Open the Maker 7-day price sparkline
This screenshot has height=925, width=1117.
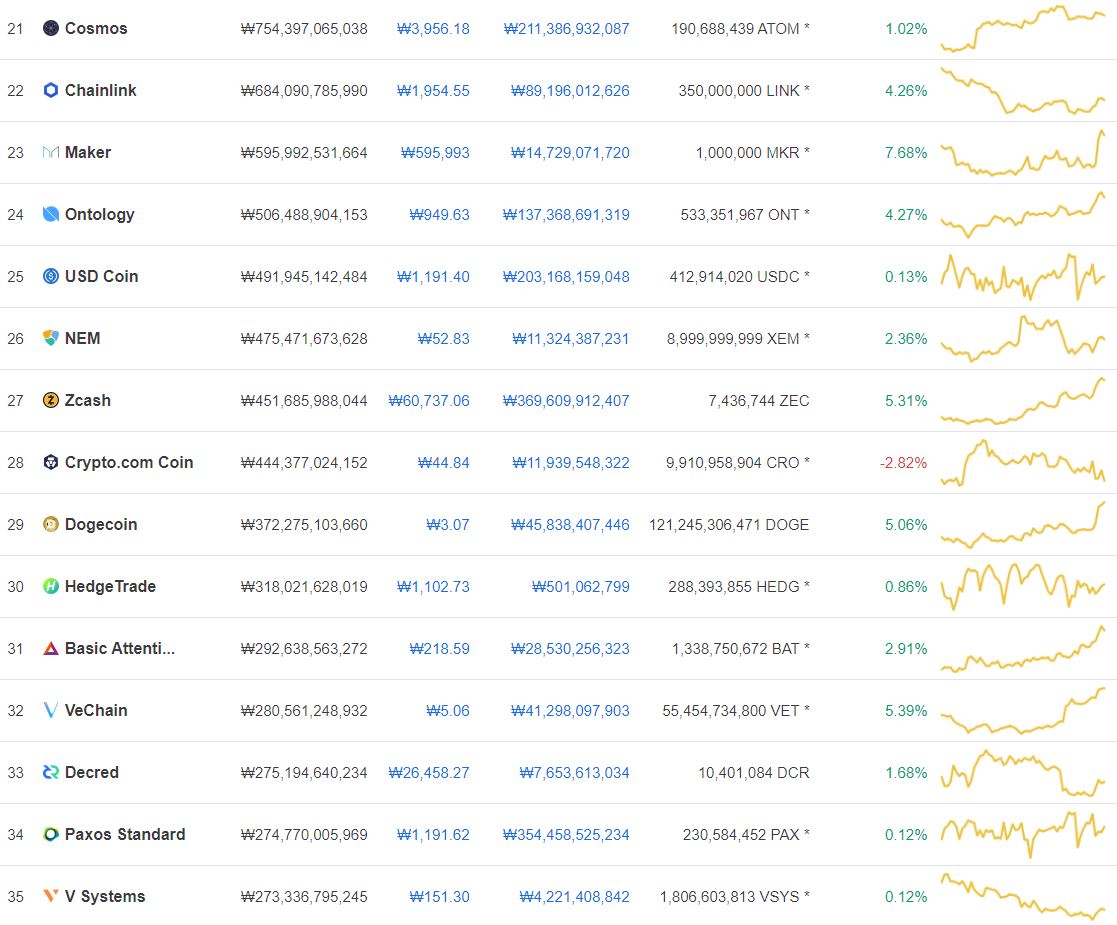(x=1023, y=153)
